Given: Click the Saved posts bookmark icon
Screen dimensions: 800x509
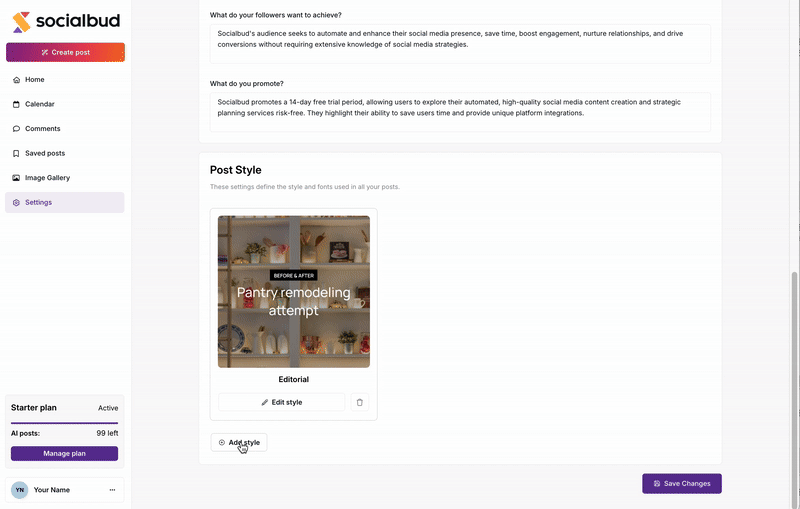Looking at the screenshot, I should [x=16, y=153].
